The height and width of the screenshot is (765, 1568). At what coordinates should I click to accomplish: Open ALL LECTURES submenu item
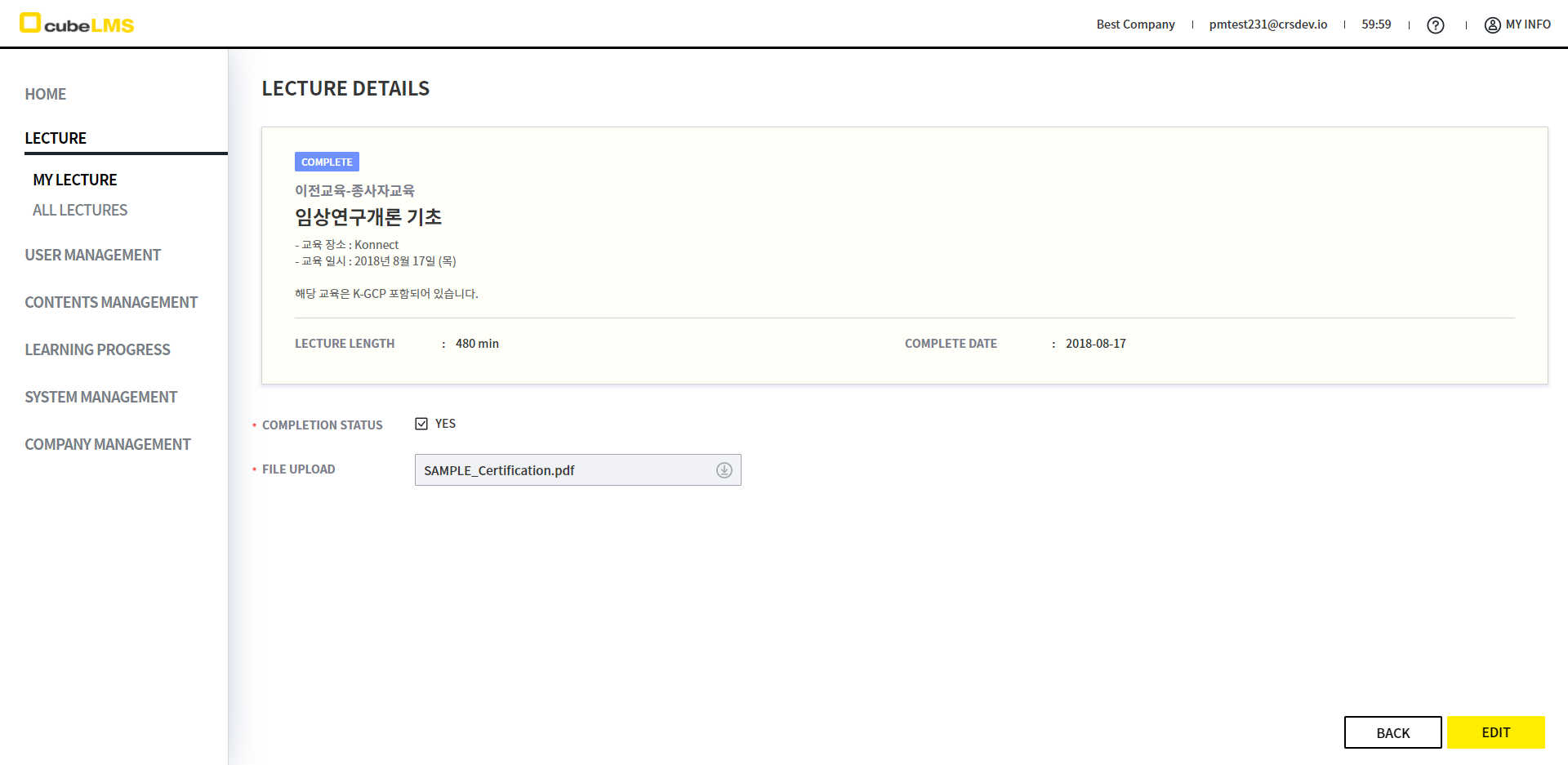[x=80, y=210]
